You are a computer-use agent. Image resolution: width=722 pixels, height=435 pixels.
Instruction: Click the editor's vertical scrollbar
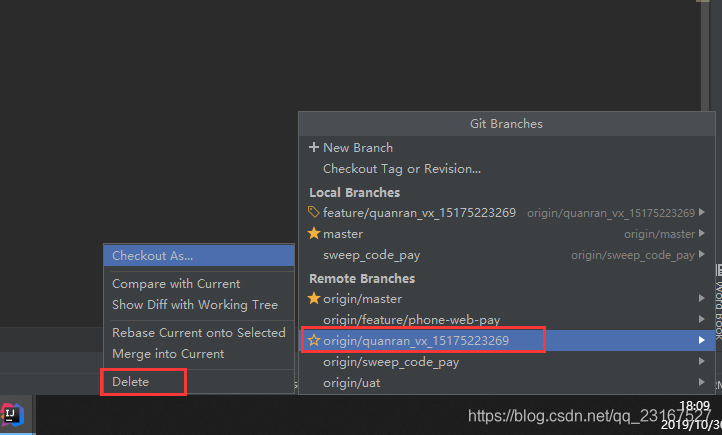tap(705, 55)
